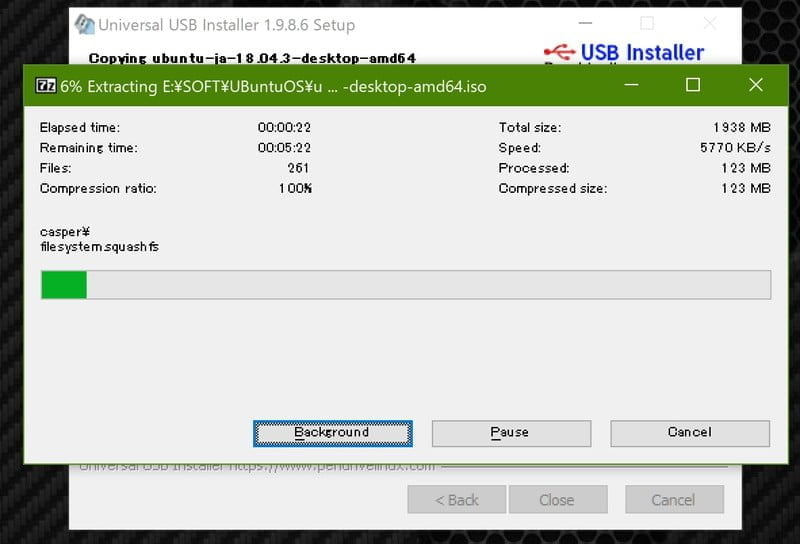Viewport: 800px width, 544px height.
Task: Click the Universal USB Installer 1.9.8.6 Setup title
Action: coord(227,25)
